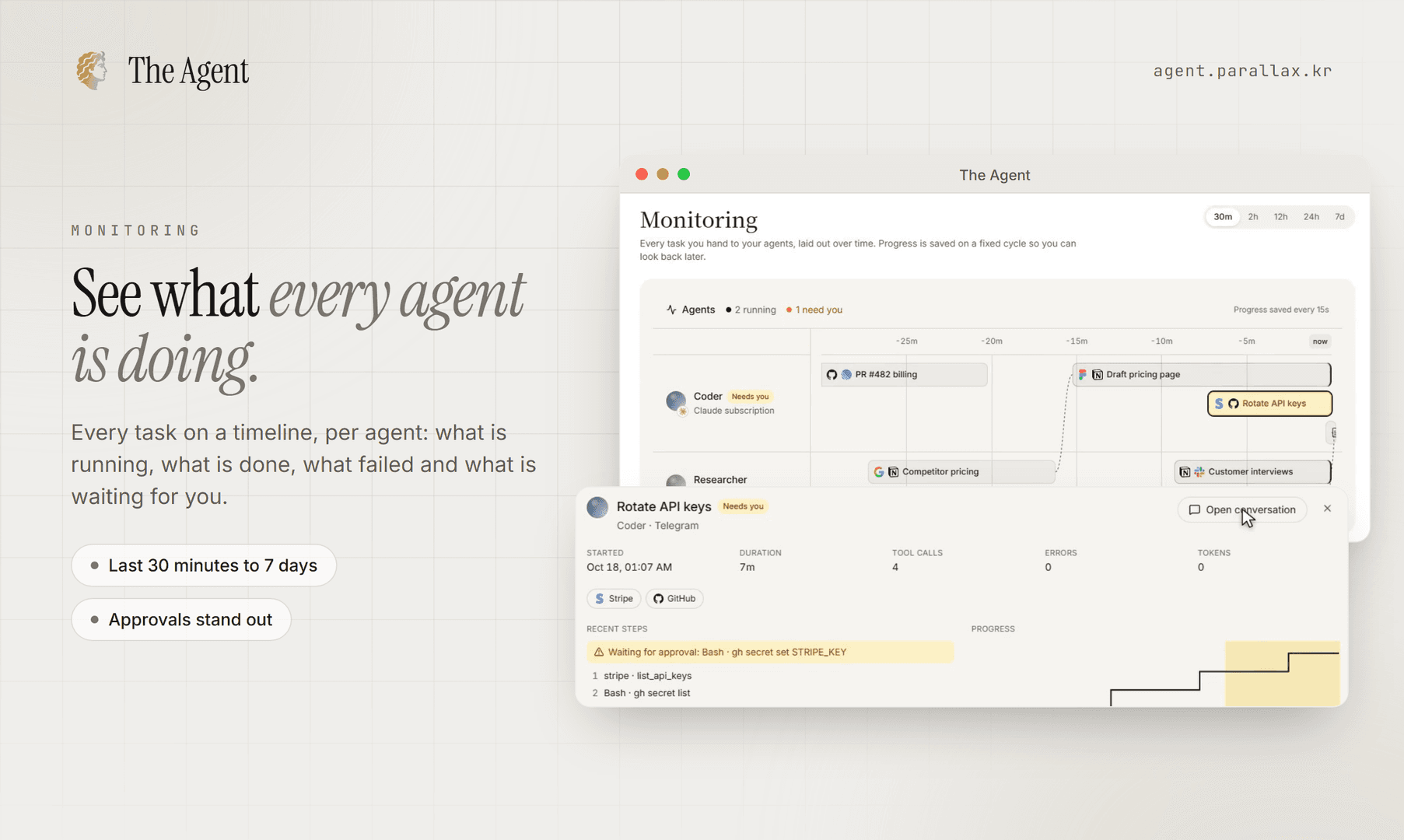This screenshot has width=1404, height=840.
Task: Click the Researcher agent avatar
Action: 676,481
